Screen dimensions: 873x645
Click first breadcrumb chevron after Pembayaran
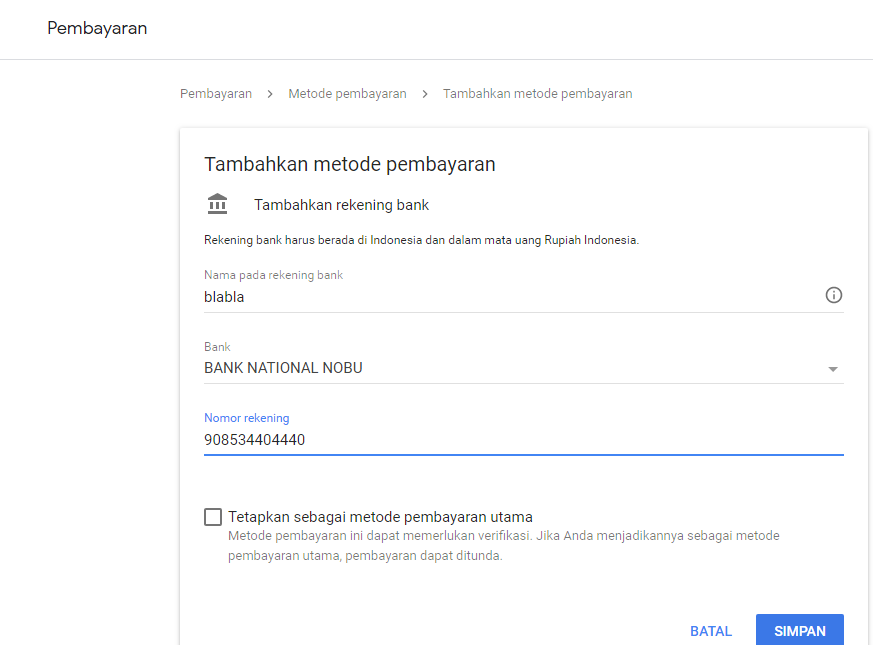pos(270,94)
